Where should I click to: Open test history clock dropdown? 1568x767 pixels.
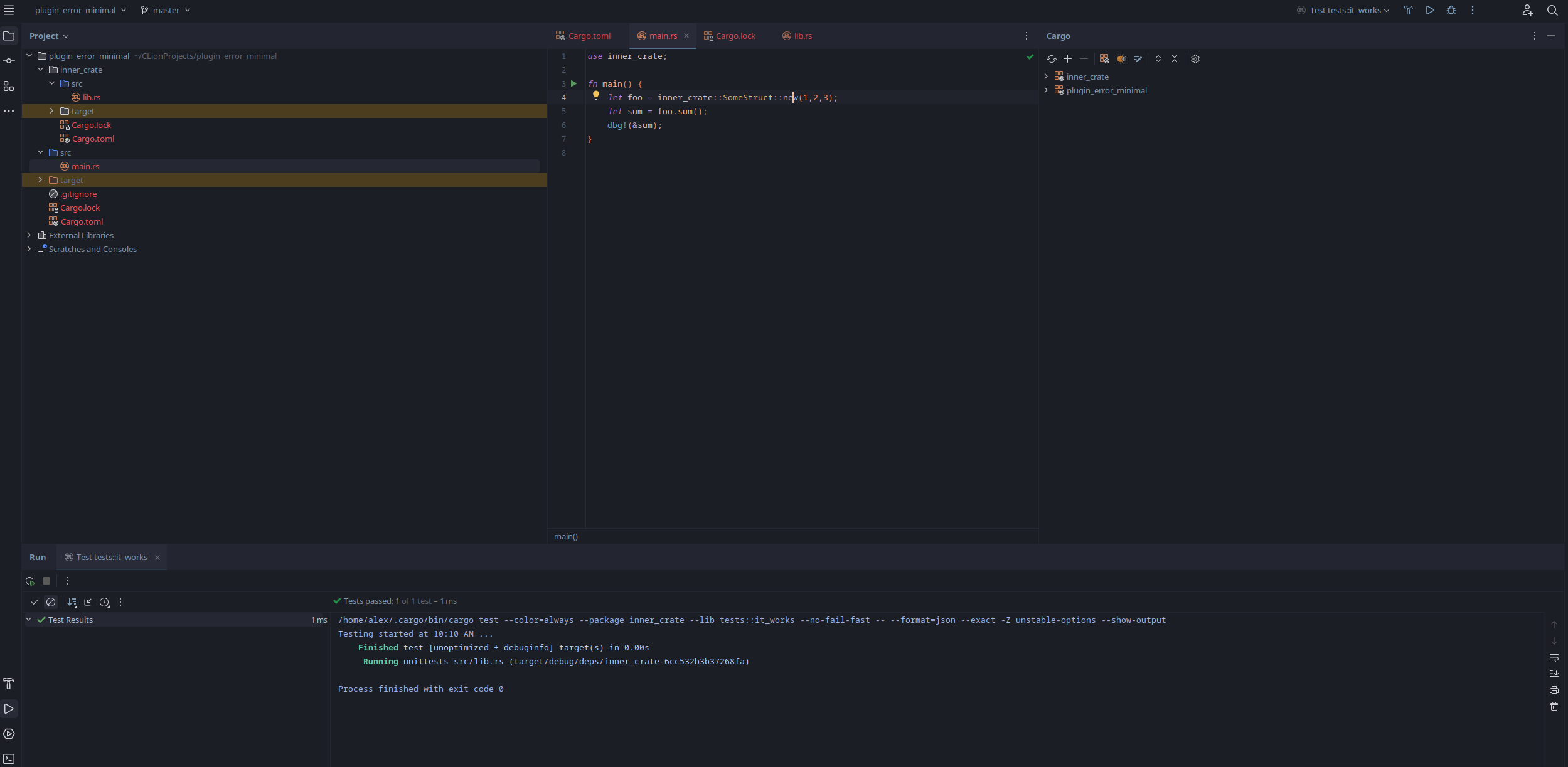105,602
